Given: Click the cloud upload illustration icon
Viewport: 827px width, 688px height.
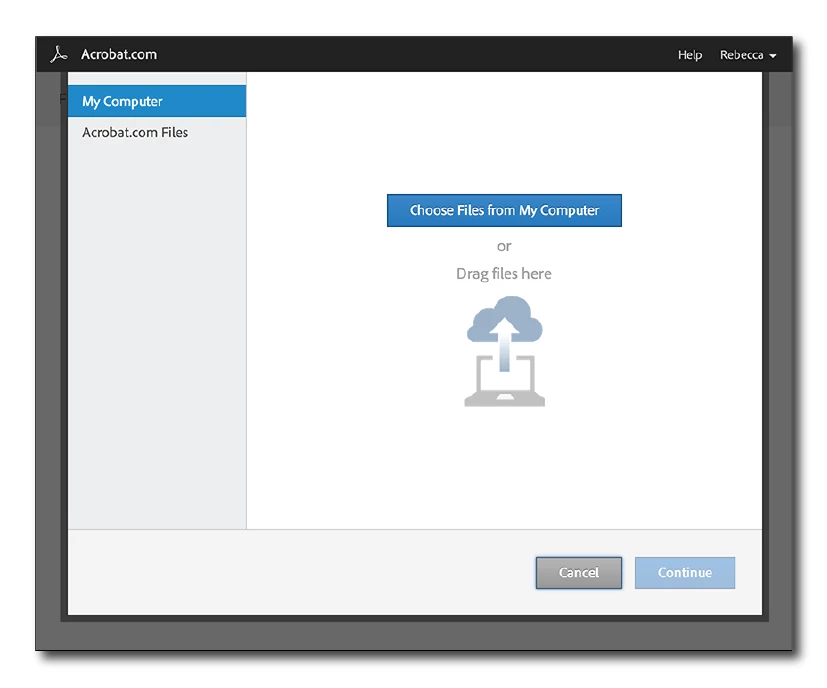Looking at the screenshot, I should tap(504, 351).
